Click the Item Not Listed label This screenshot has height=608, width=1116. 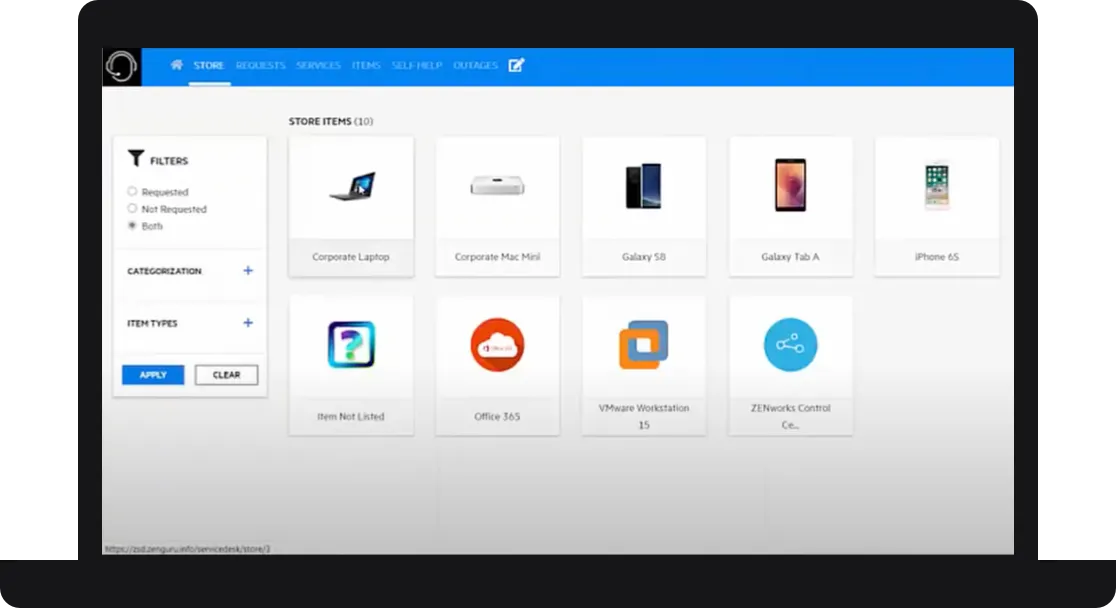tap(351, 416)
